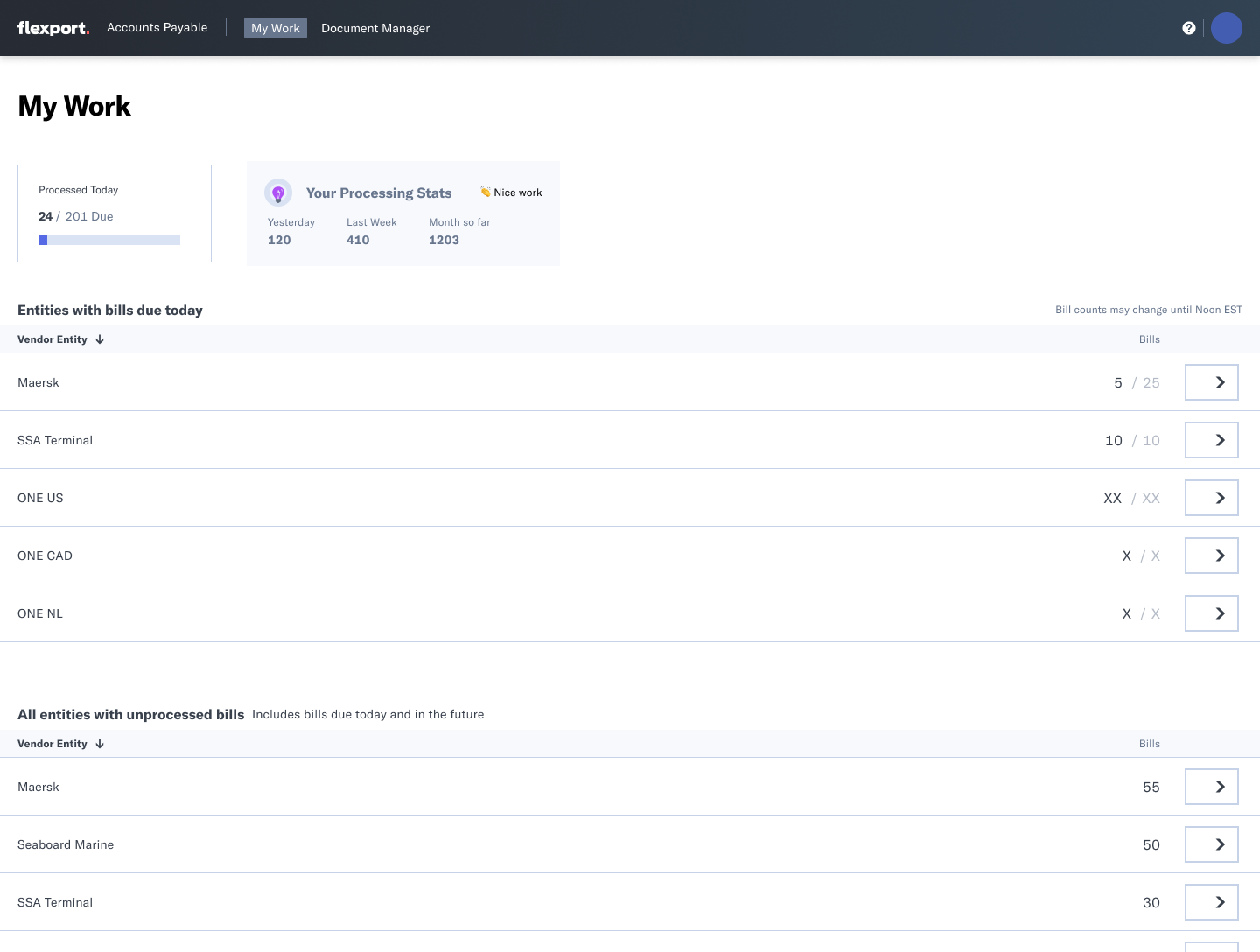Click the Bills column header in due today
Viewport: 1260px width, 952px height.
1150,339
